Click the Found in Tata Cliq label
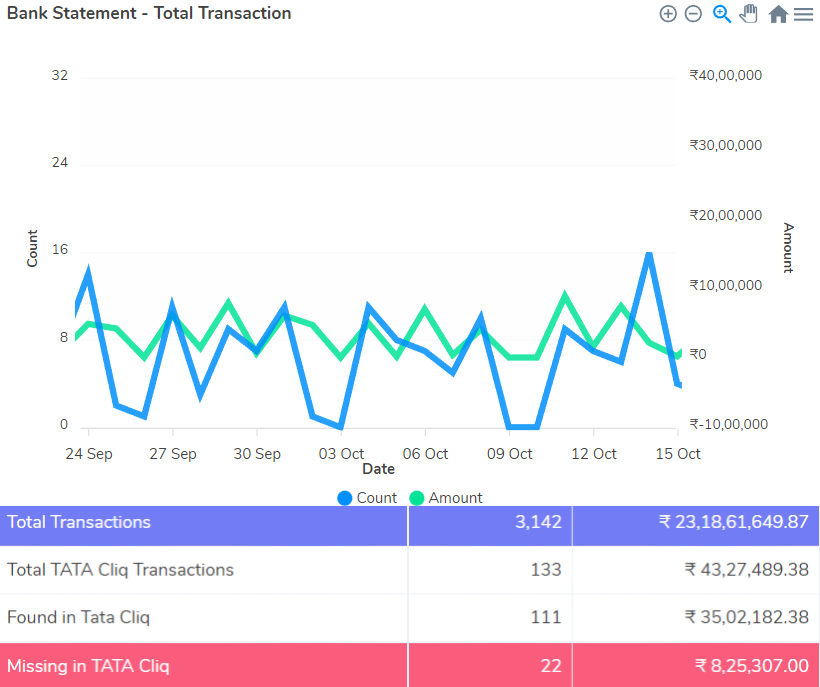Viewport: 820px width, 687px height. point(78,617)
